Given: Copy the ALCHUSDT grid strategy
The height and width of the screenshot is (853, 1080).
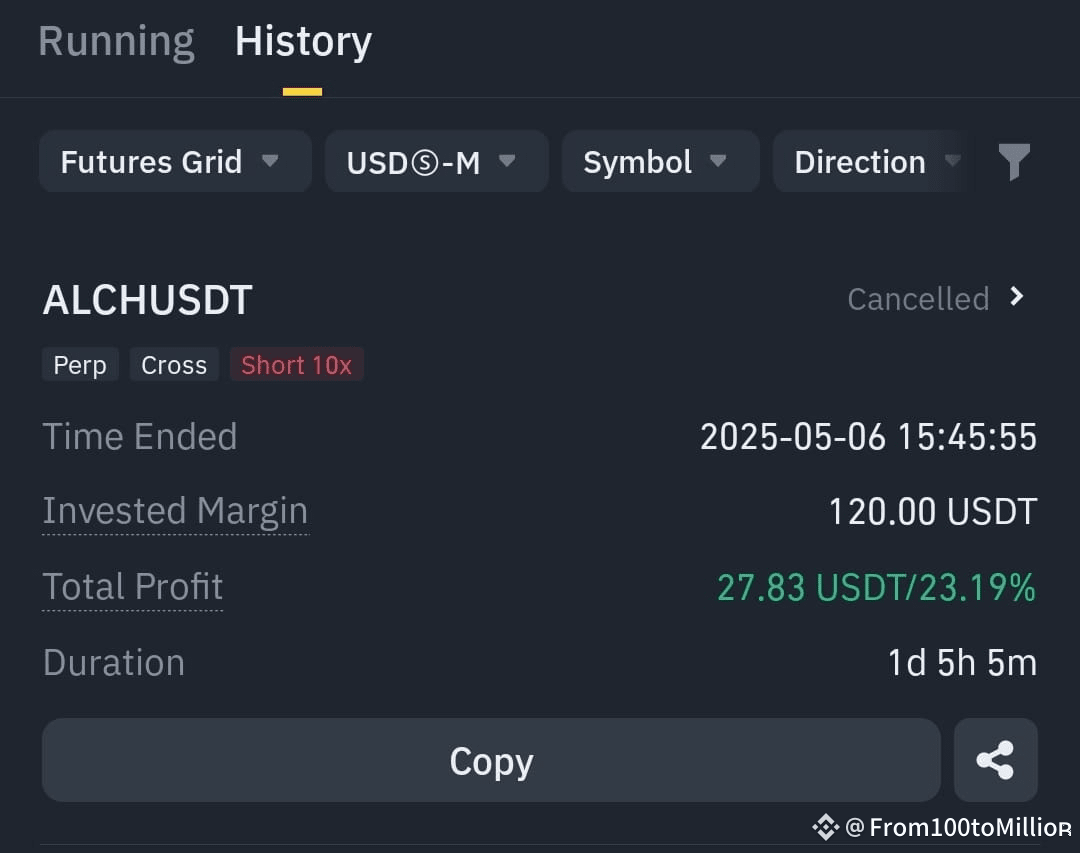Looking at the screenshot, I should (x=491, y=760).
